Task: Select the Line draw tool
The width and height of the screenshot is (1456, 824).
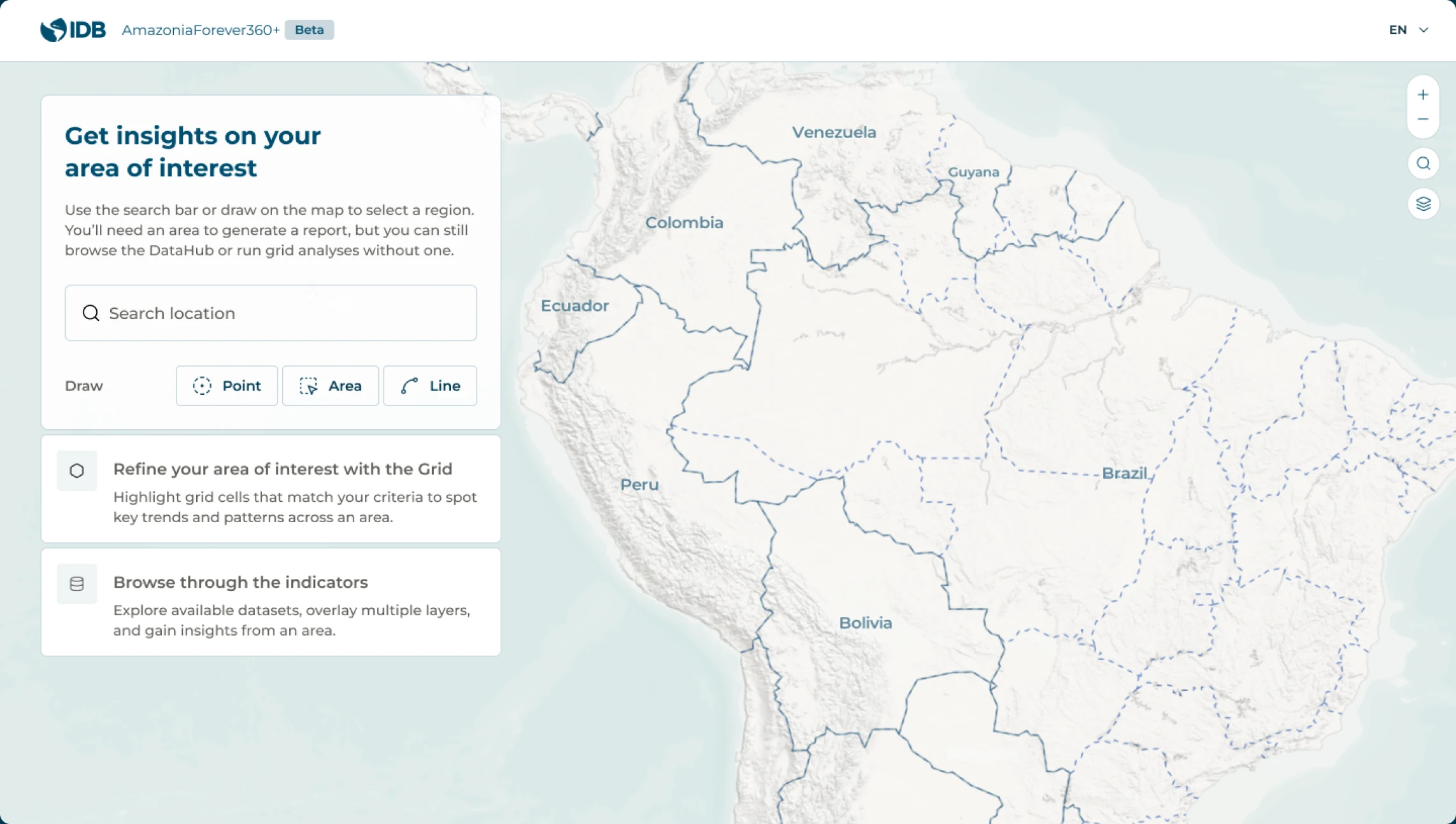Action: pyautogui.click(x=430, y=385)
